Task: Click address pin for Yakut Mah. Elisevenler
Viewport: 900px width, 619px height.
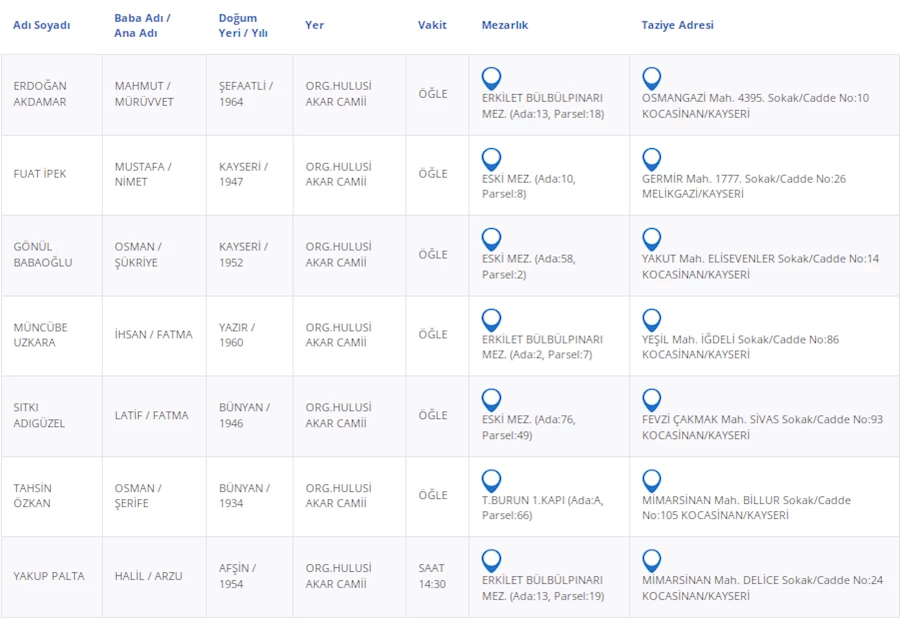Action: [651, 239]
